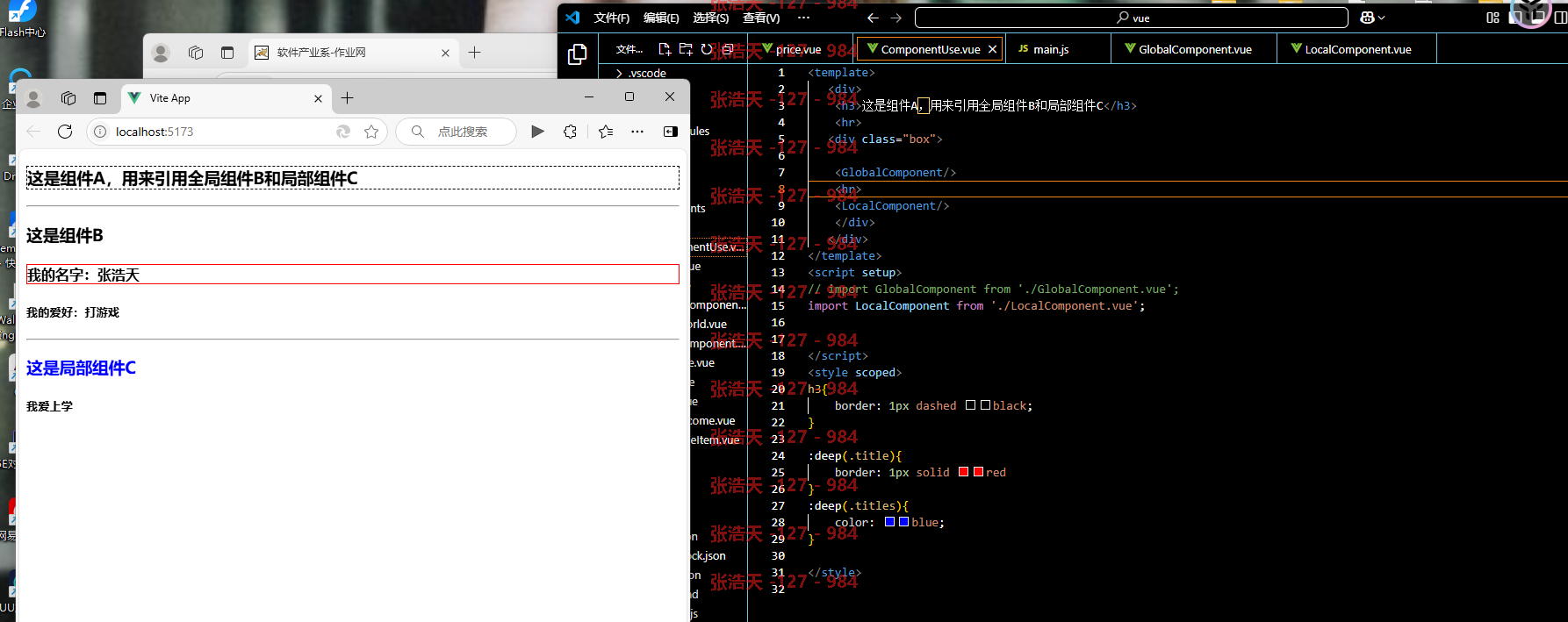Close the 软件产业系-作业网 tab
This screenshot has width=1568, height=622.
pos(445,53)
